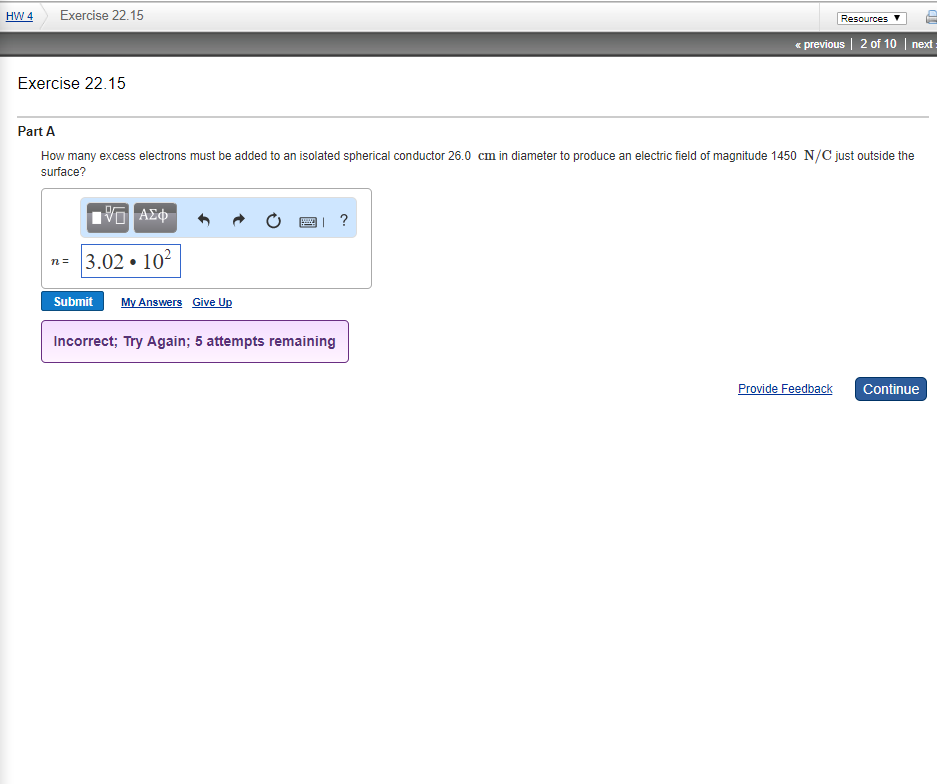Click the Resources dropdown arrow
Screen dimensions: 937x784
(x=898, y=17)
